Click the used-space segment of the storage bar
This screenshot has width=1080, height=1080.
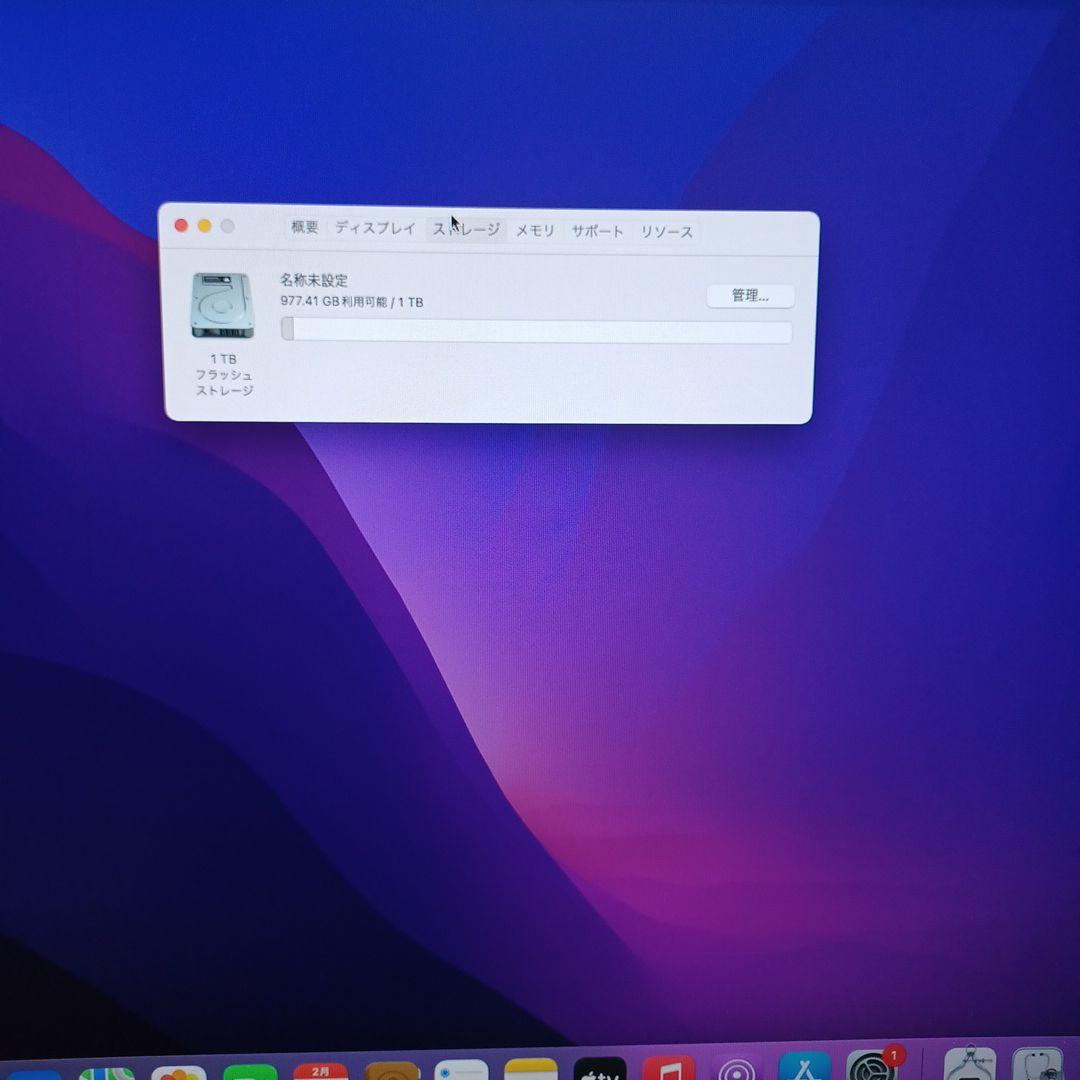(x=288, y=329)
